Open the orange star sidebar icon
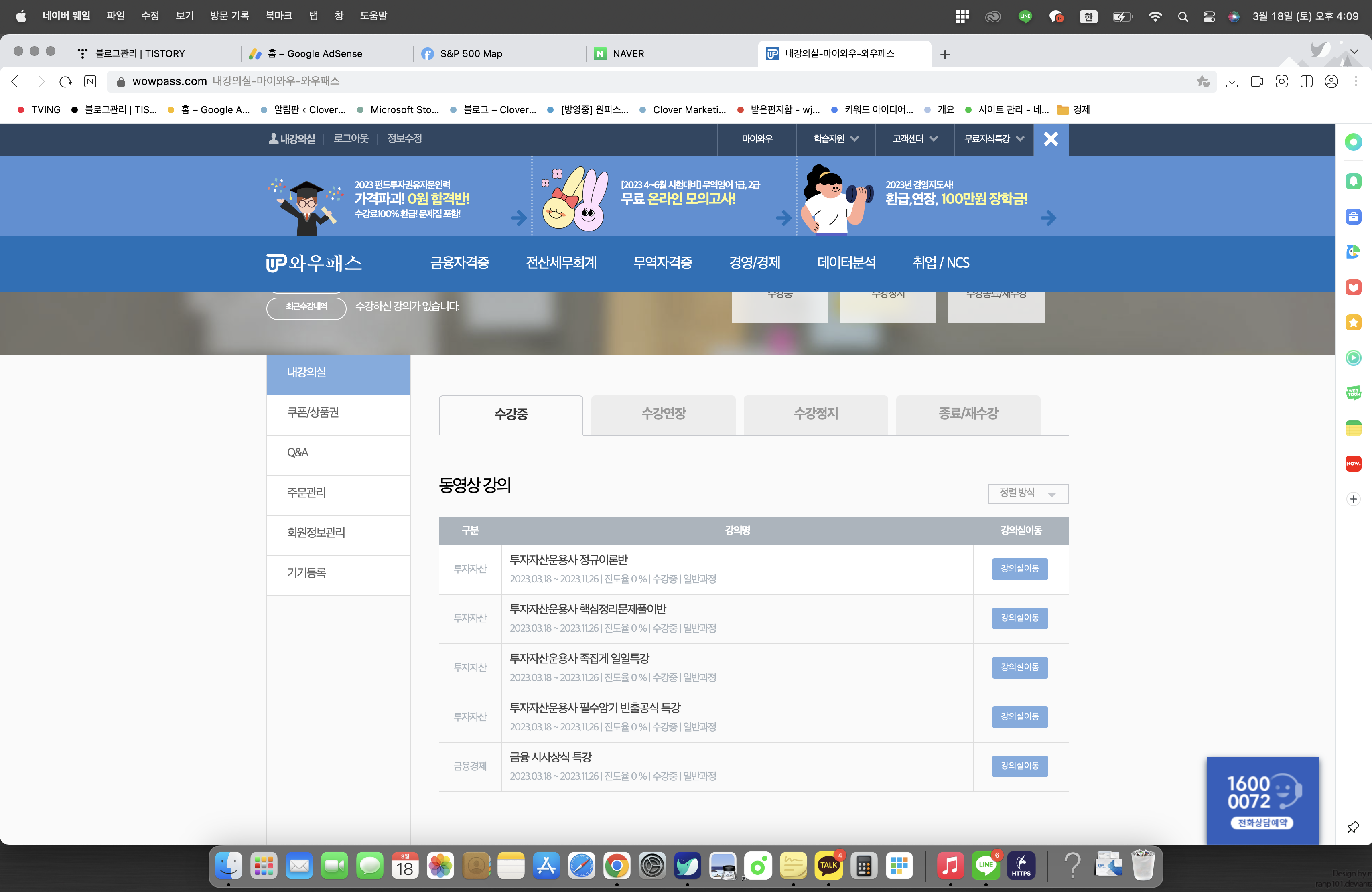Image resolution: width=1372 pixels, height=892 pixels. [1353, 323]
